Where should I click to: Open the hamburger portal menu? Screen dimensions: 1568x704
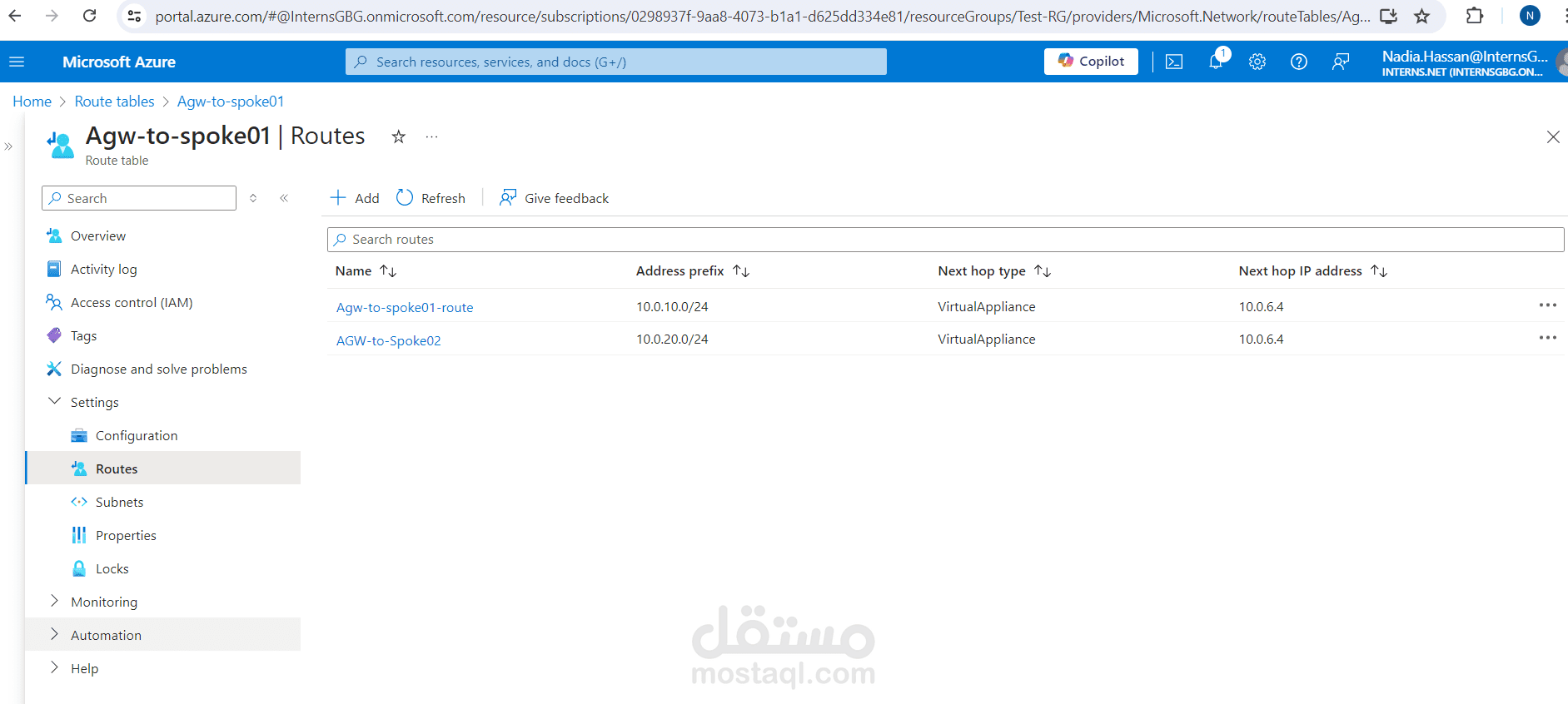coord(17,62)
